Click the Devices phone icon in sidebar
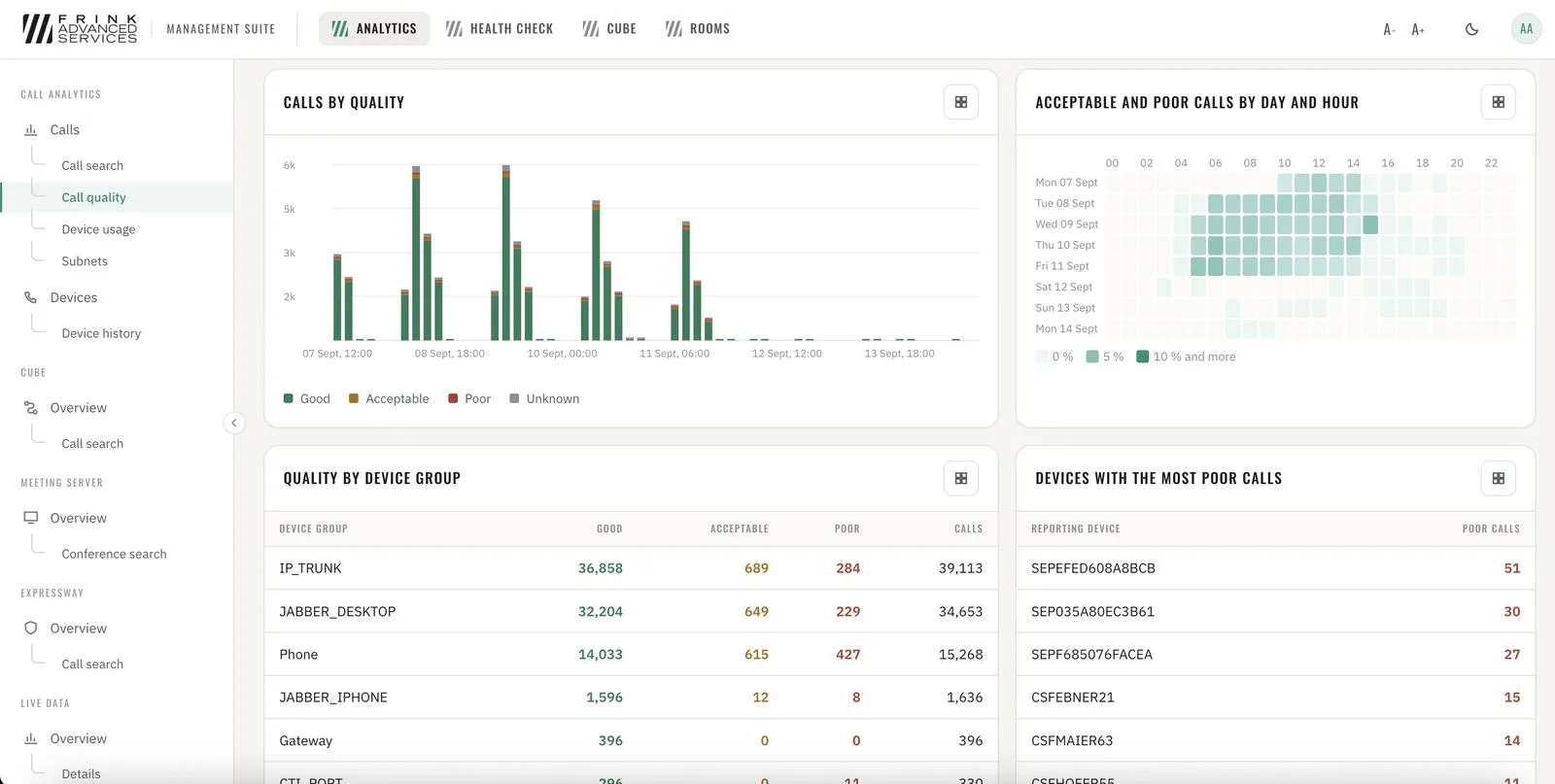 [31, 297]
